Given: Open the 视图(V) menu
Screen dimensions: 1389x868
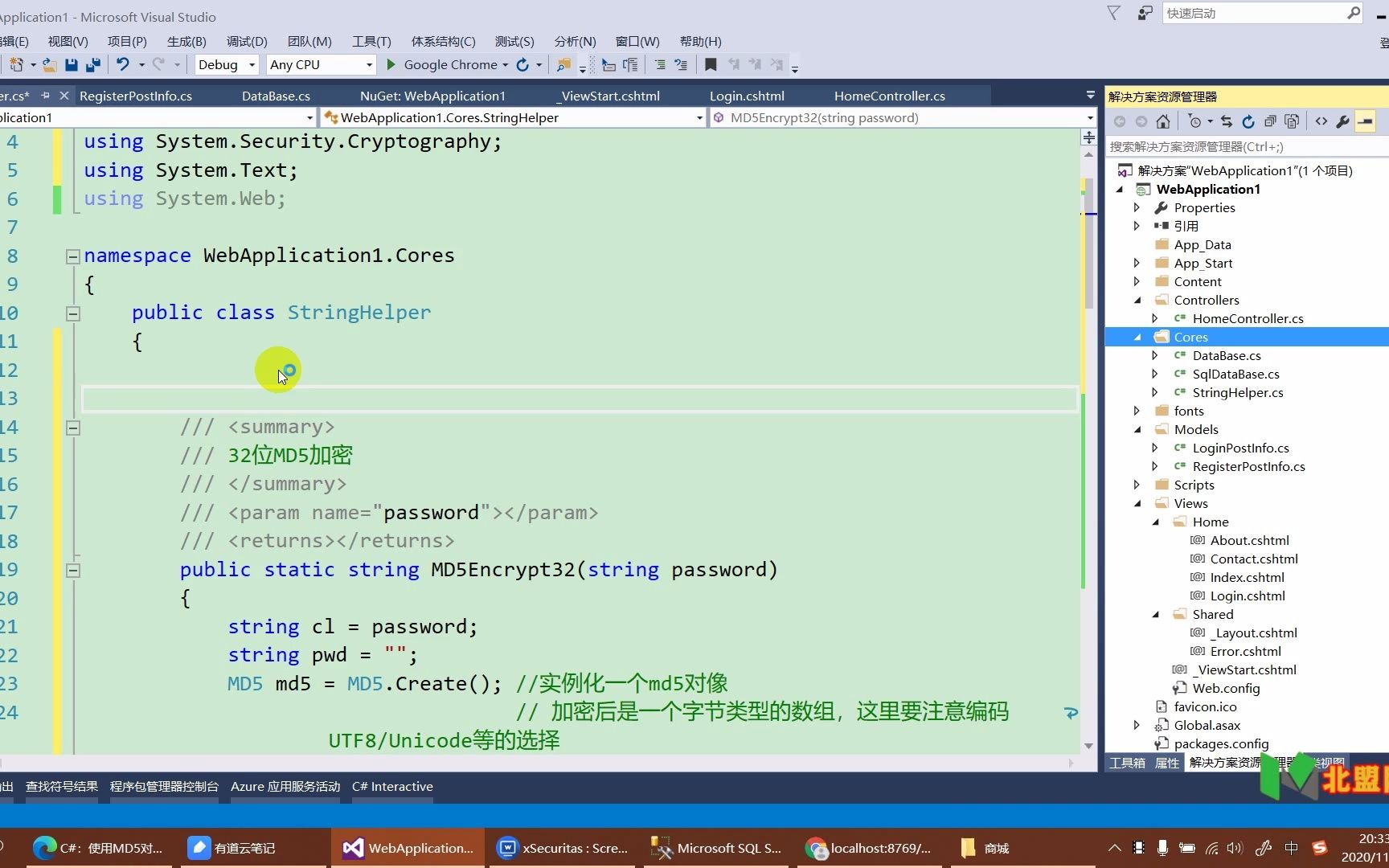Looking at the screenshot, I should coord(68,41).
